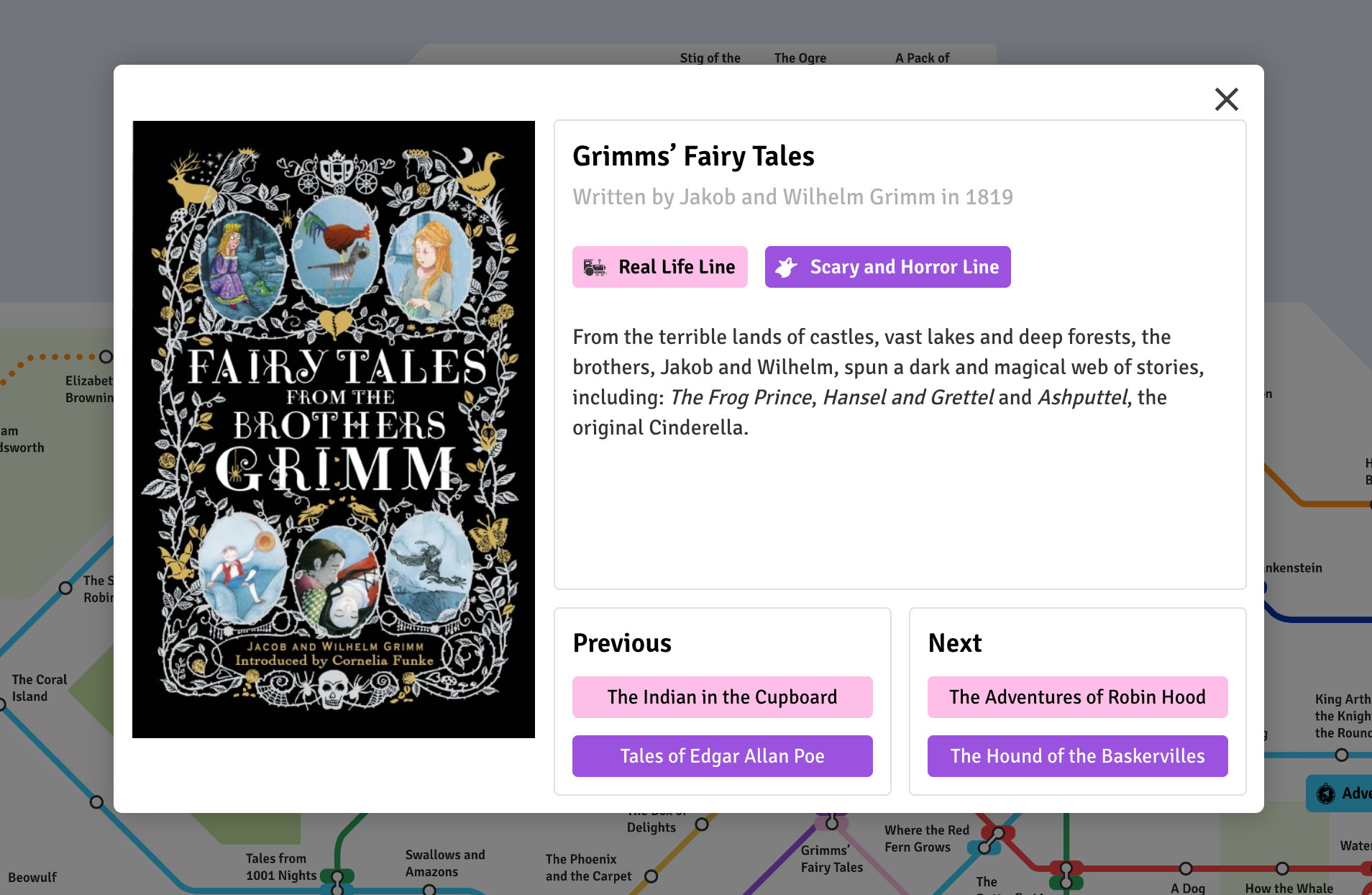Select Tales from 1001 Nights station label
The height and width of the screenshot is (895, 1372).
281,867
